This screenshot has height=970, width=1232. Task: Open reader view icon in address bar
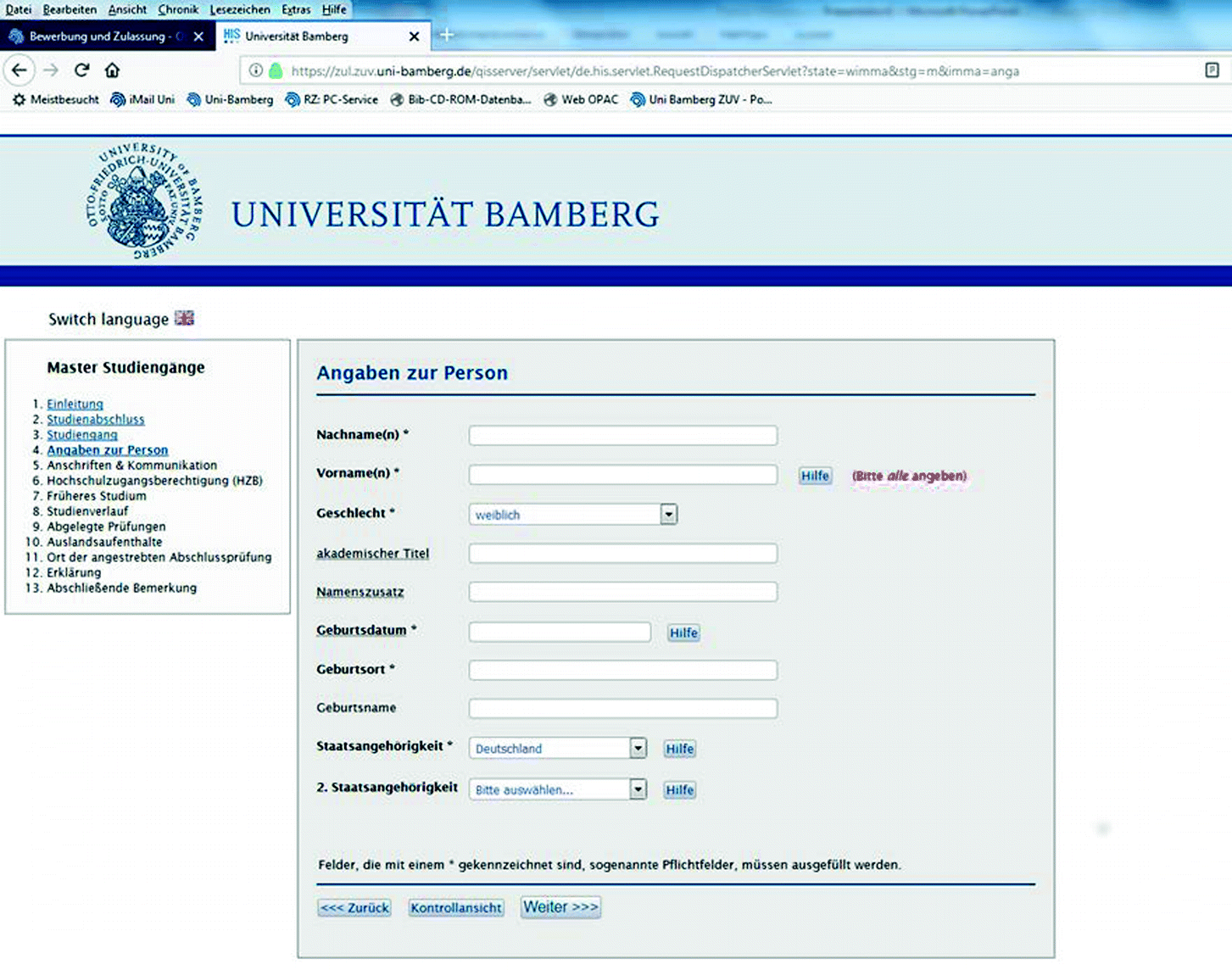click(1212, 70)
